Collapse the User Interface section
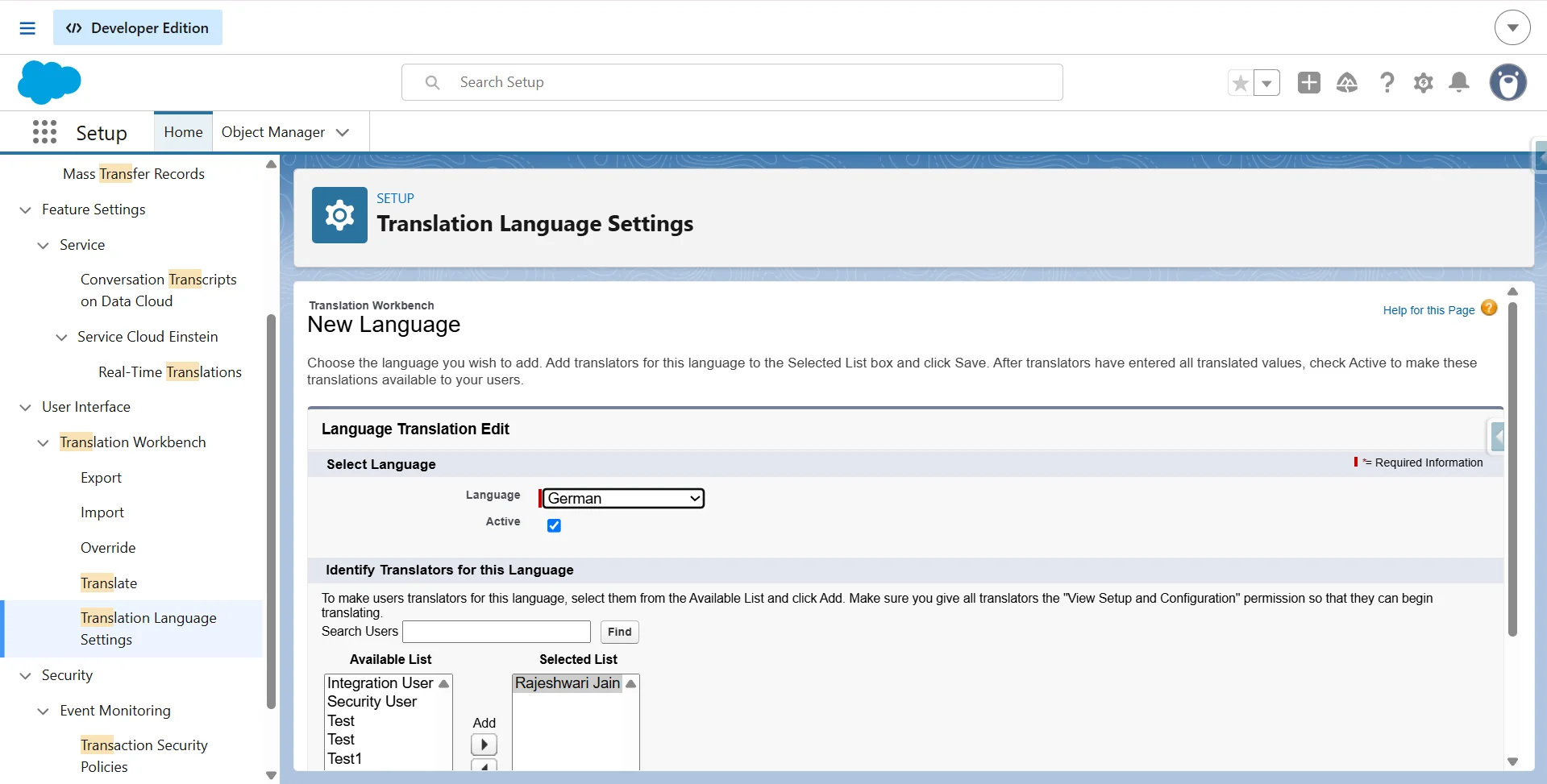This screenshot has width=1547, height=784. pyautogui.click(x=25, y=407)
